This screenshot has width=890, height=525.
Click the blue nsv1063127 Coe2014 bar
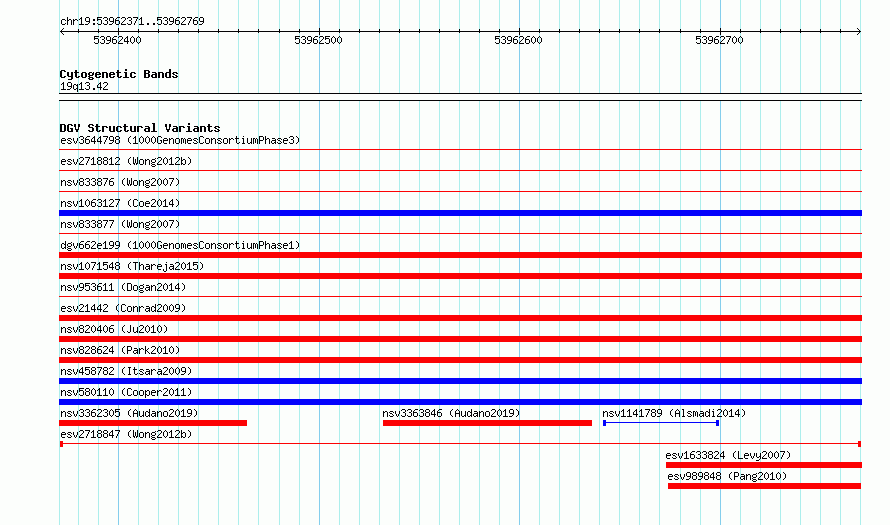(x=460, y=213)
